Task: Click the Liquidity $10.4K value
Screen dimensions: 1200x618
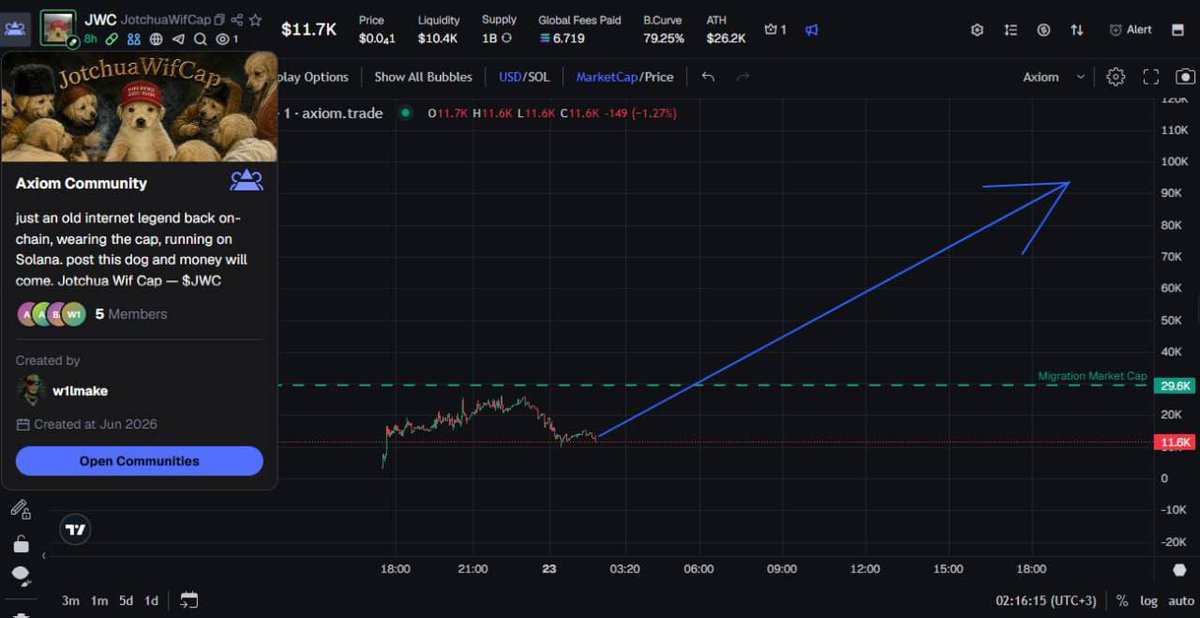Action: (x=437, y=38)
